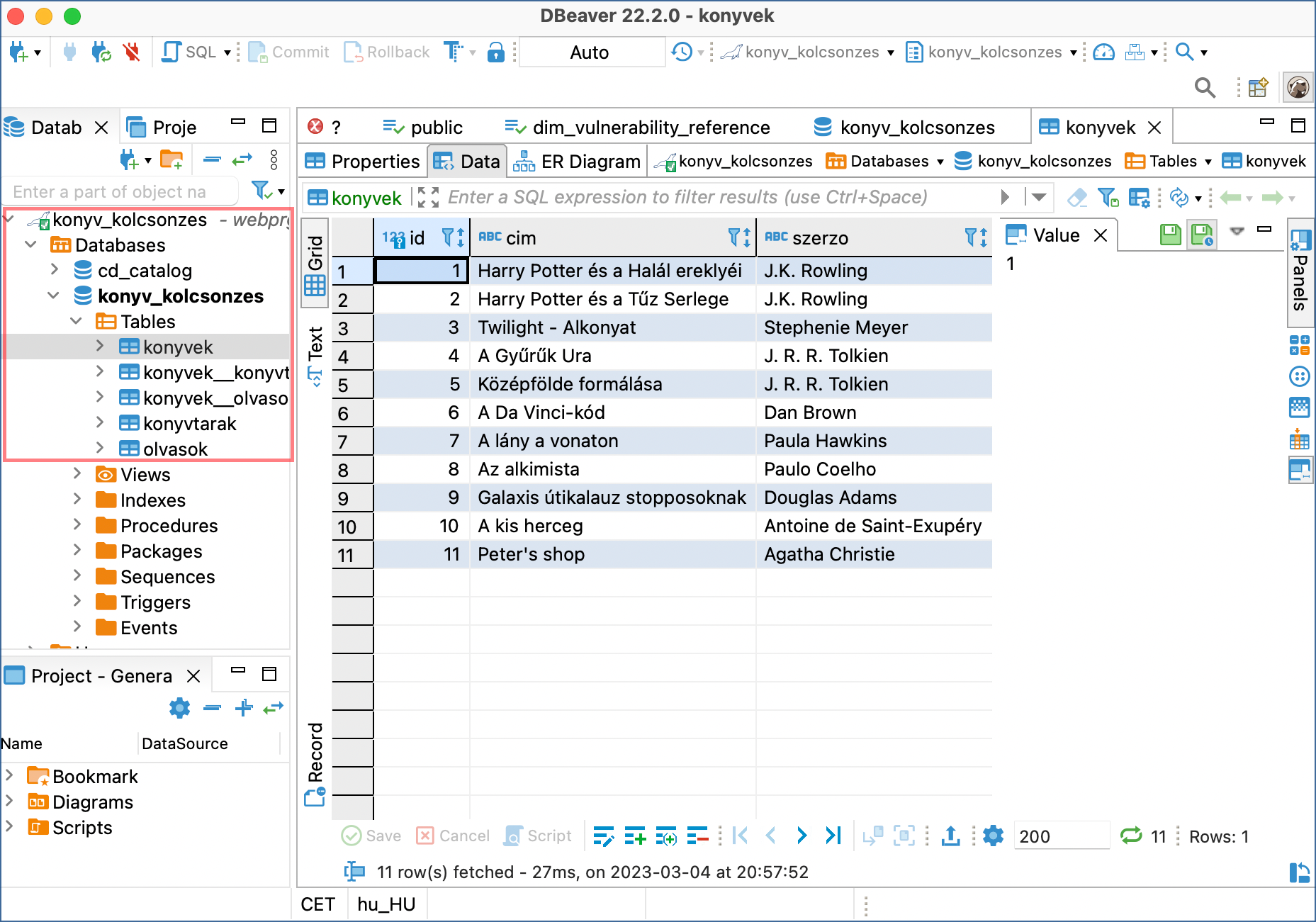
Task: Click the Script button below grid
Action: coord(538,836)
